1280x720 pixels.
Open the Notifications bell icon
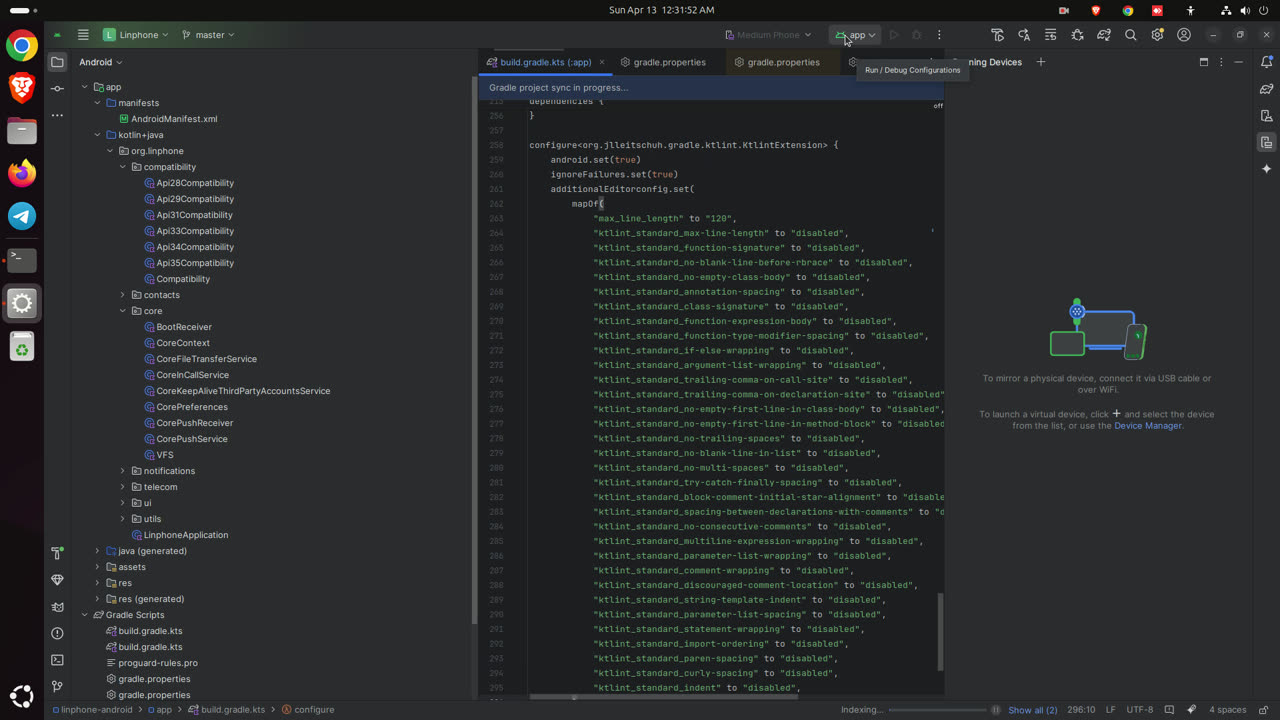point(1266,62)
